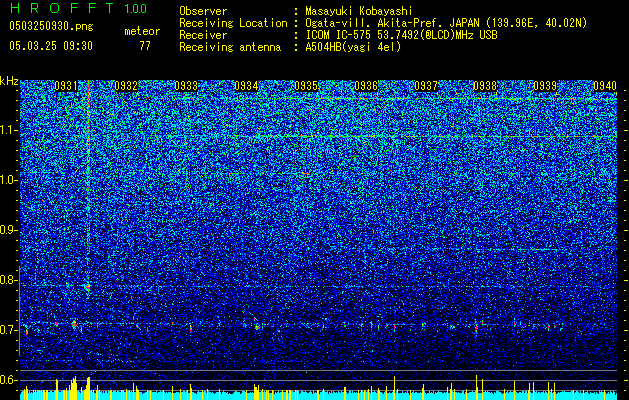Click the Receiver field label
Screen dimensions: 629x400
(203, 35)
